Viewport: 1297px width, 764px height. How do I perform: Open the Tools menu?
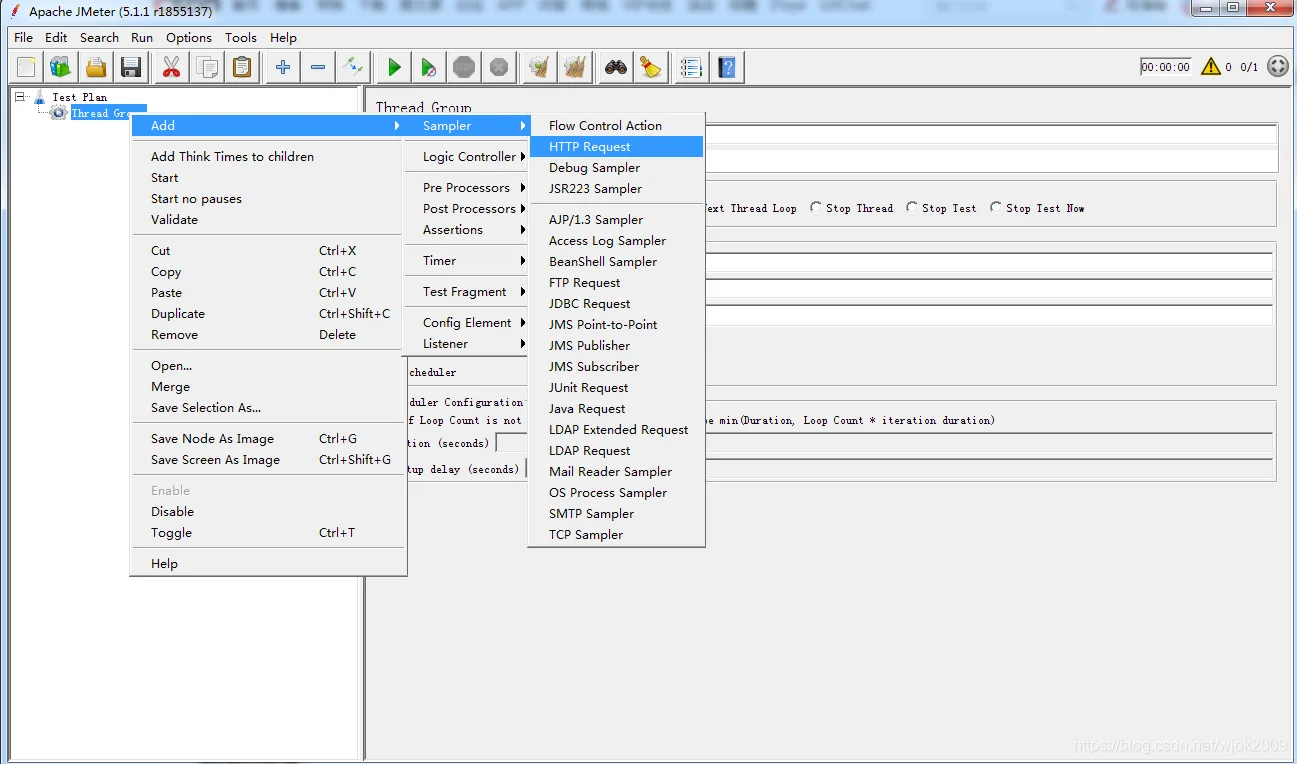click(241, 37)
